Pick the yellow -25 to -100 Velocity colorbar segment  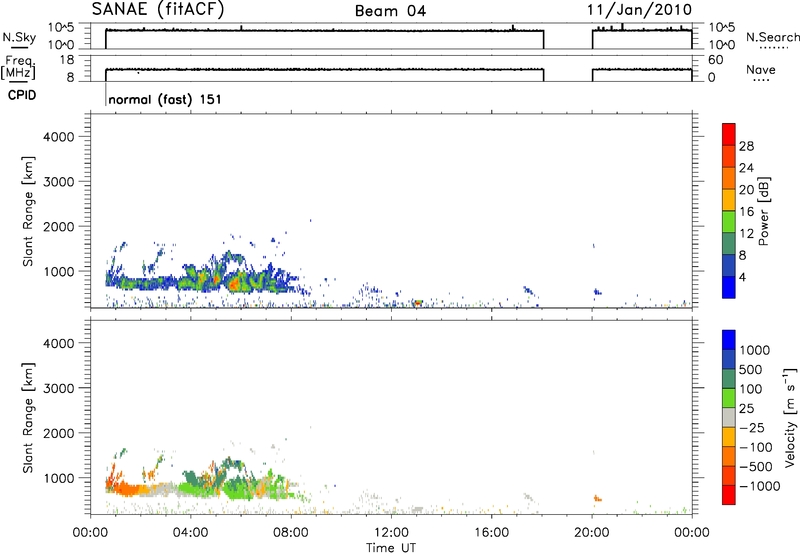coord(729,437)
